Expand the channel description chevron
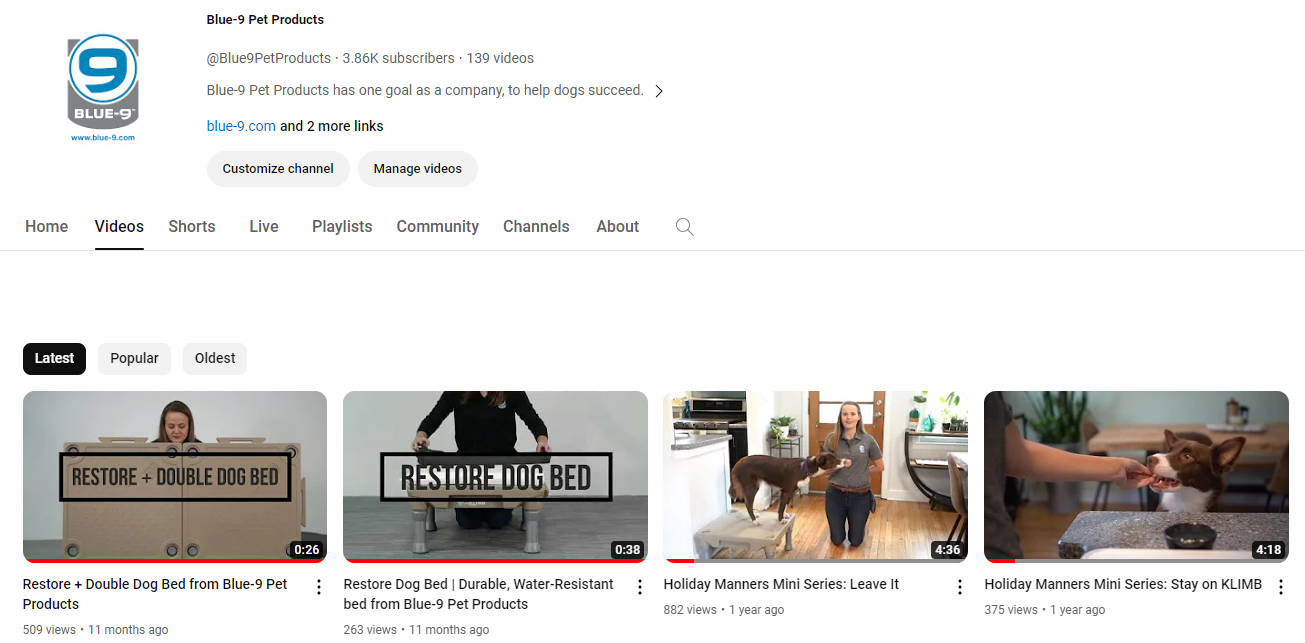Image resolution: width=1305 pixels, height=643 pixels. coord(659,91)
